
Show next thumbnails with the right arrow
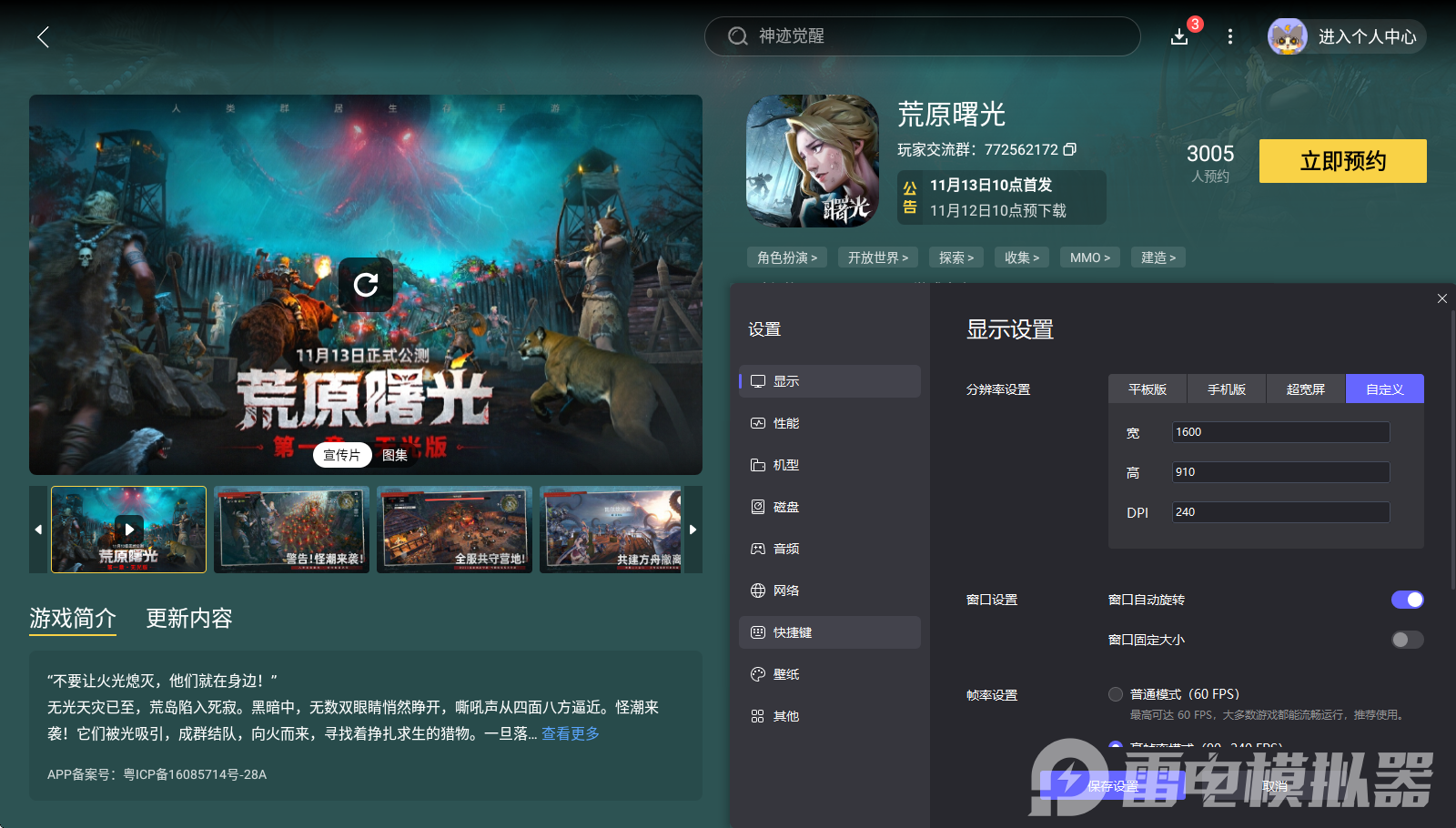(x=693, y=530)
